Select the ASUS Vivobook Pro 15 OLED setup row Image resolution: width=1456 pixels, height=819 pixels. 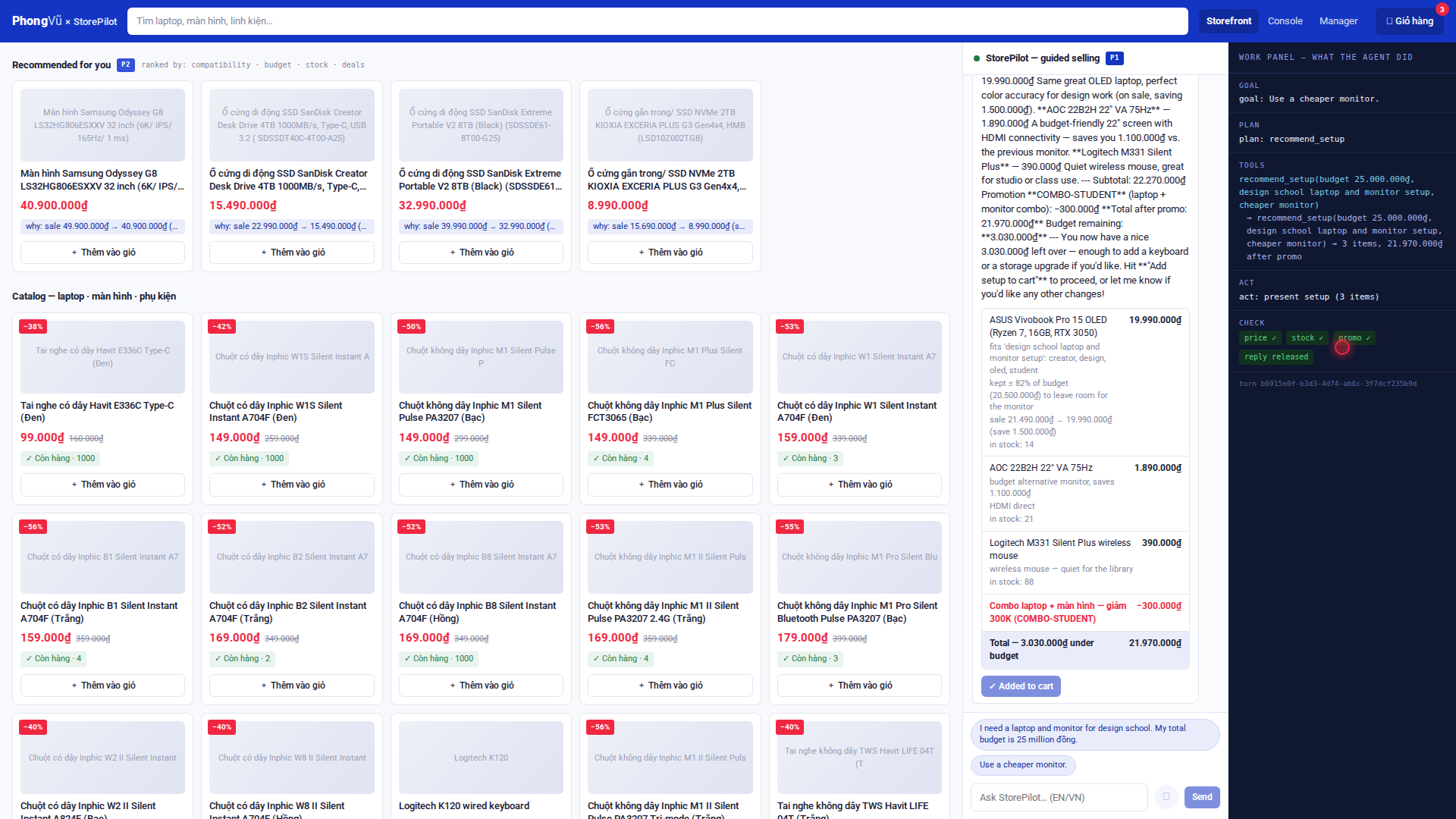1085,382
